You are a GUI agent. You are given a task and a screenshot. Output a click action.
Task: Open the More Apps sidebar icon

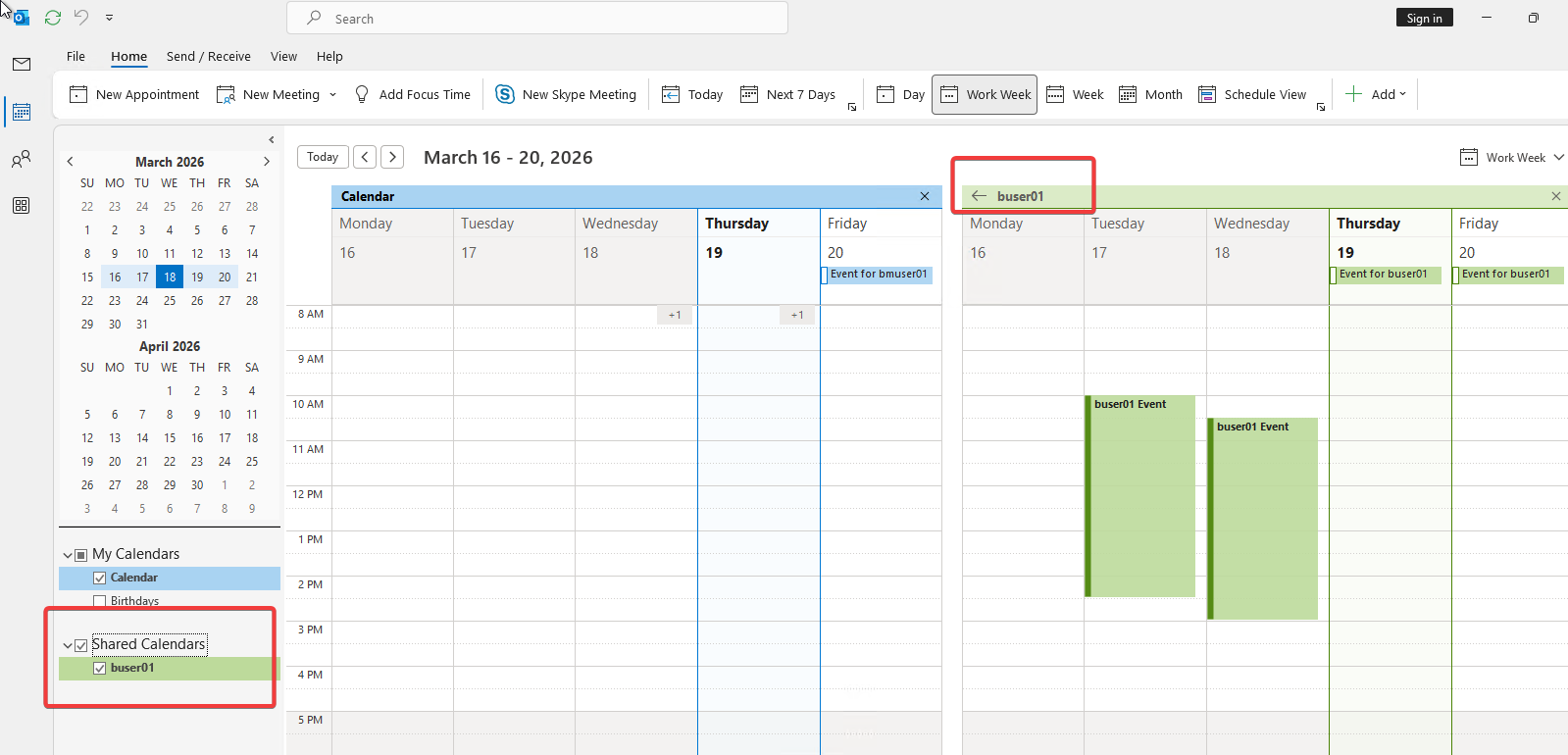(x=22, y=206)
